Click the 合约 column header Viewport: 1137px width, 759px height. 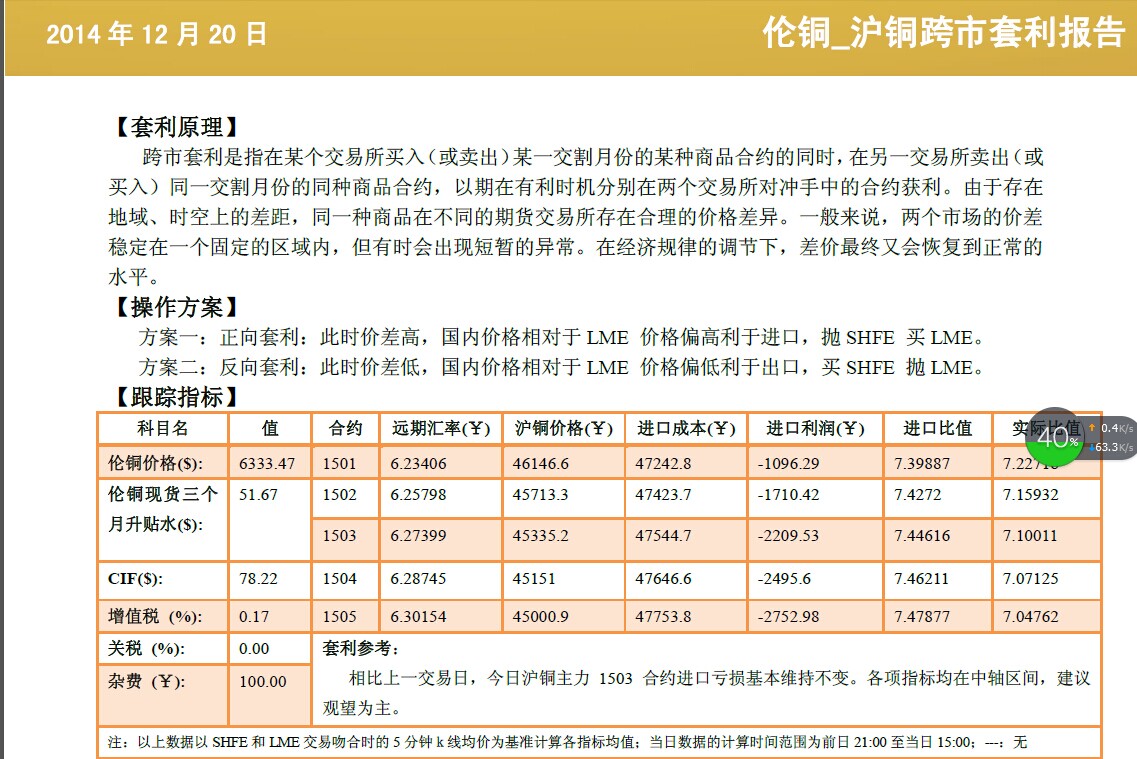tap(345, 428)
